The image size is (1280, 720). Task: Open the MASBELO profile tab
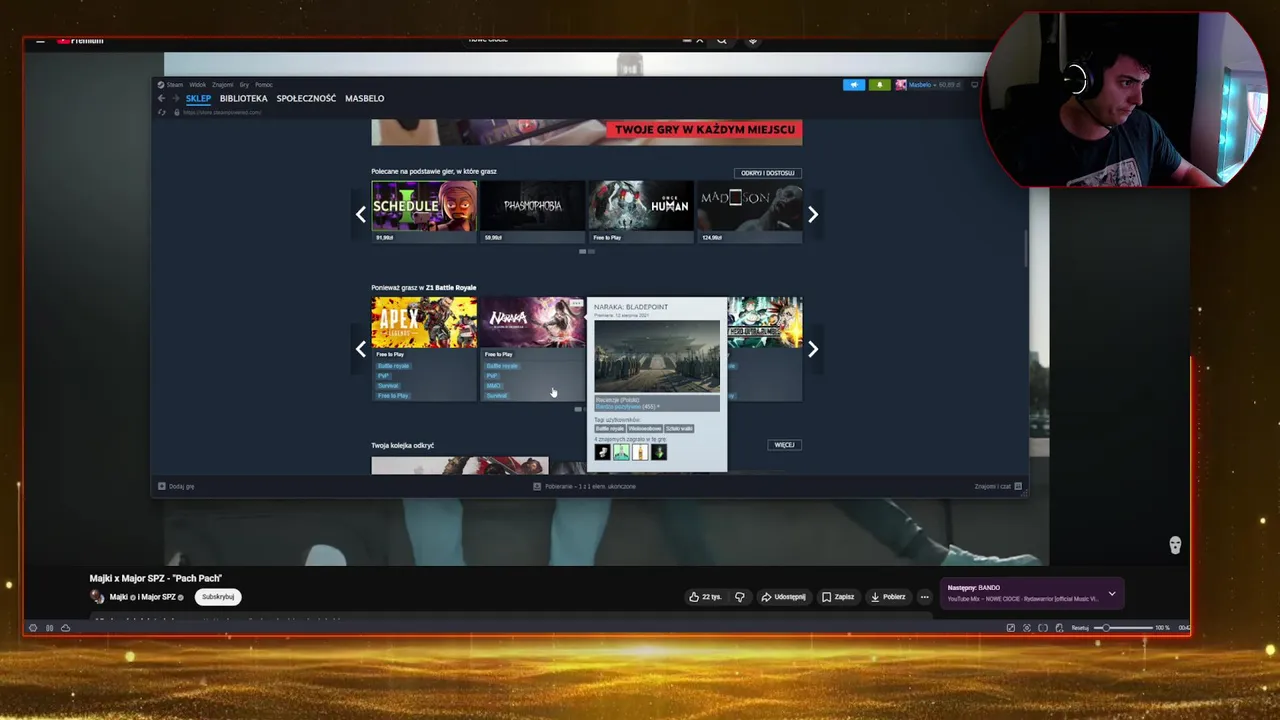pos(365,98)
